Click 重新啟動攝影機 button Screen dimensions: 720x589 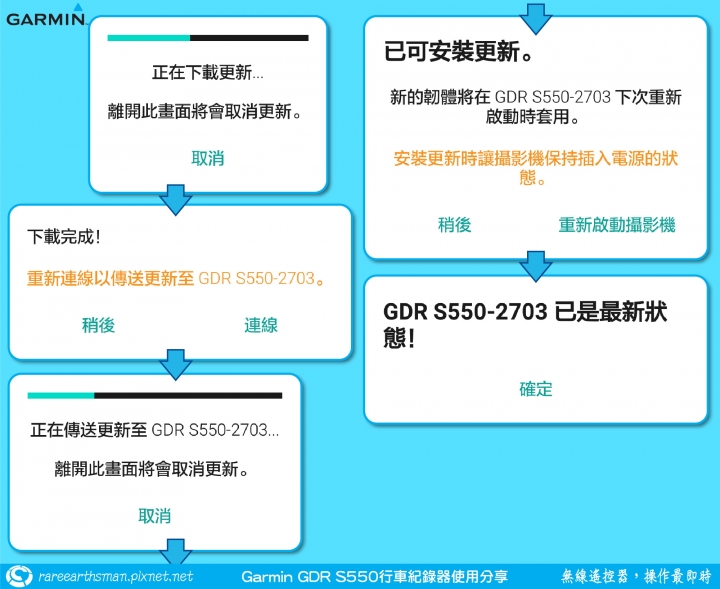click(617, 225)
